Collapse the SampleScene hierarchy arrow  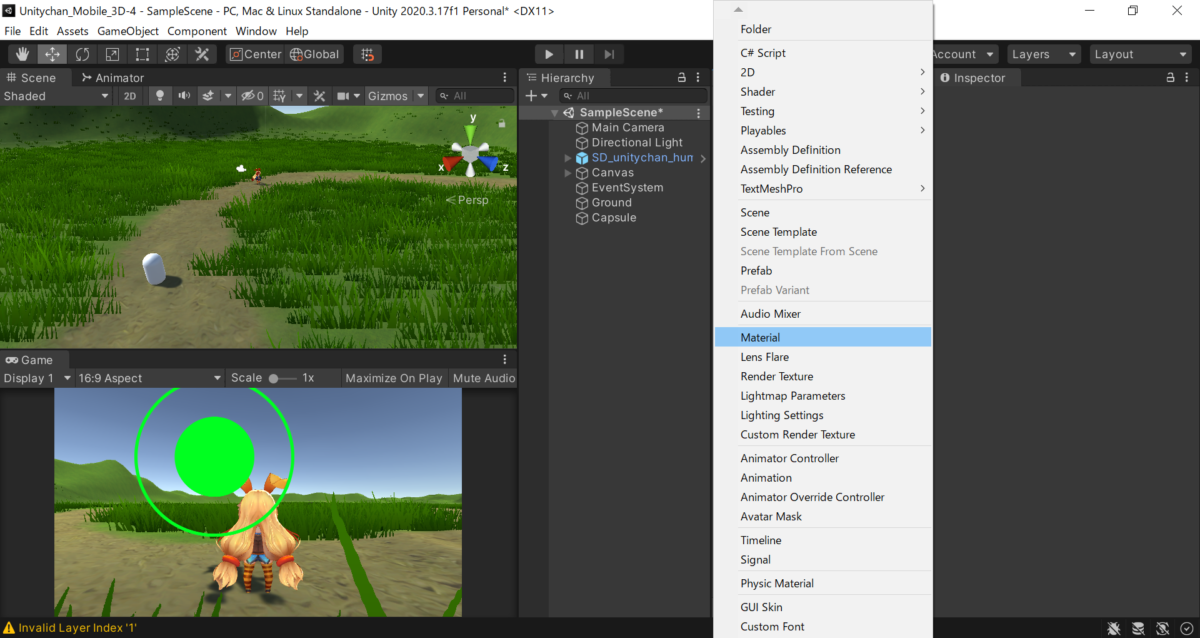click(x=555, y=113)
